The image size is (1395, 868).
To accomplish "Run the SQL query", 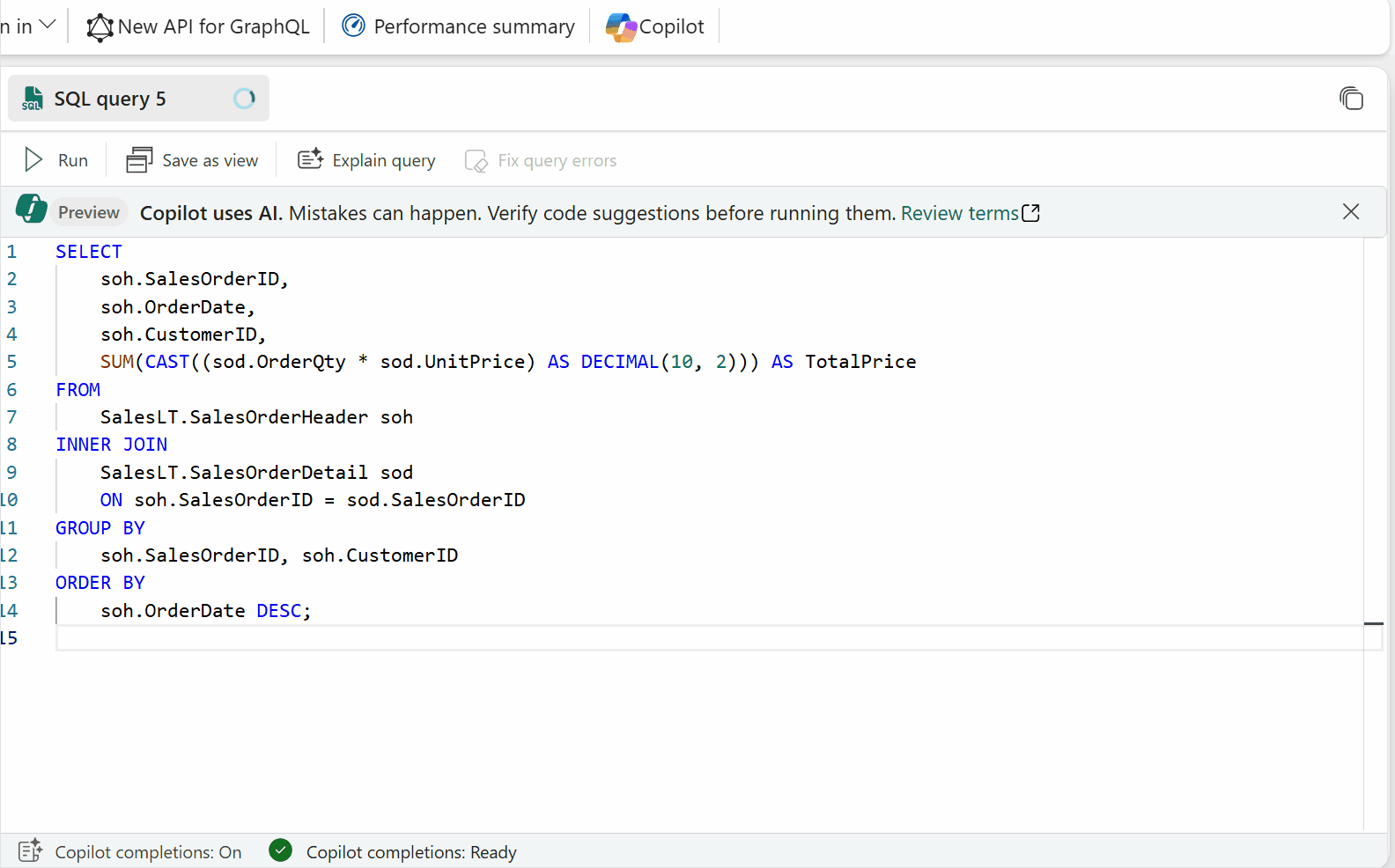I will 56,160.
